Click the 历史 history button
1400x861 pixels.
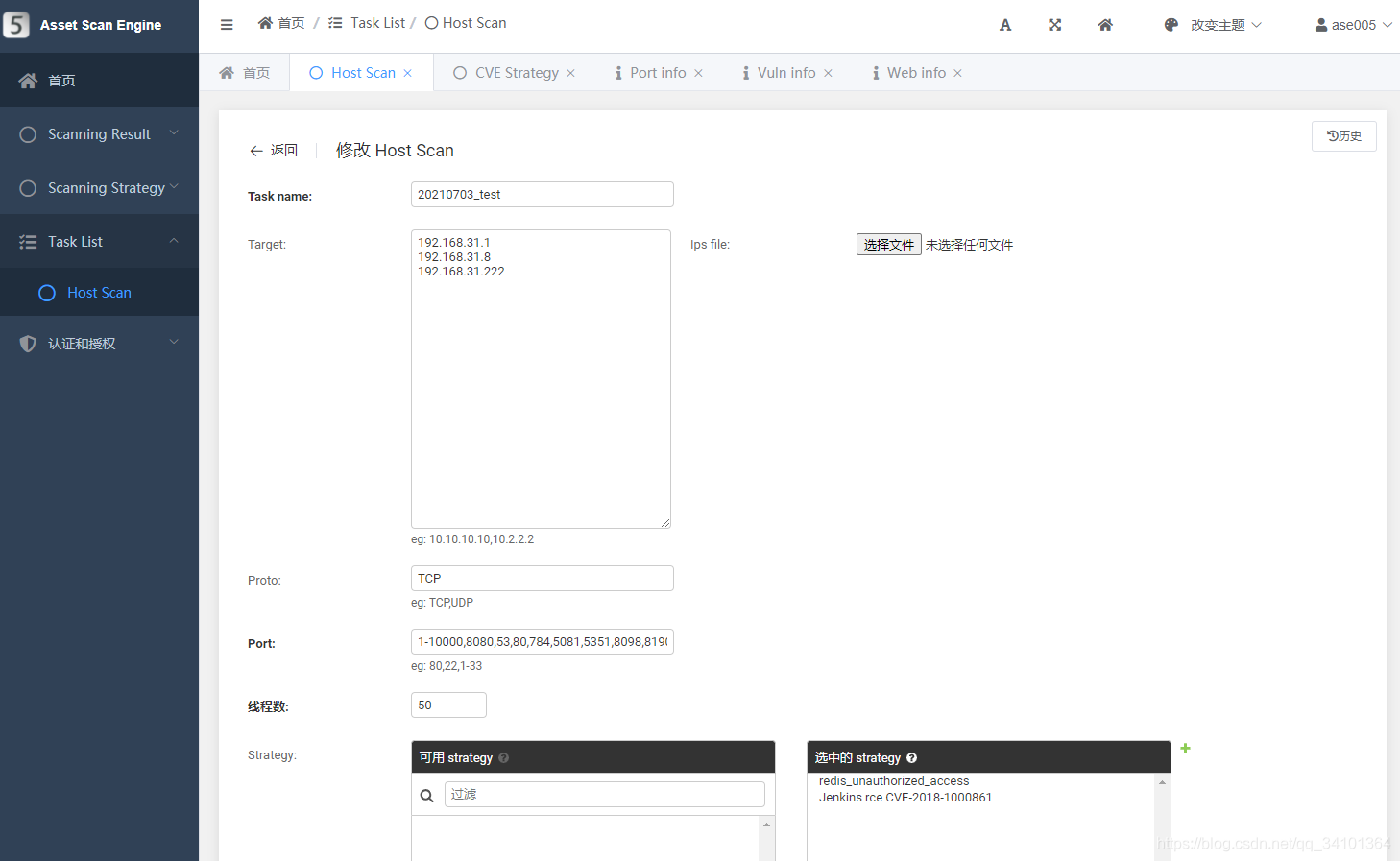coord(1344,136)
